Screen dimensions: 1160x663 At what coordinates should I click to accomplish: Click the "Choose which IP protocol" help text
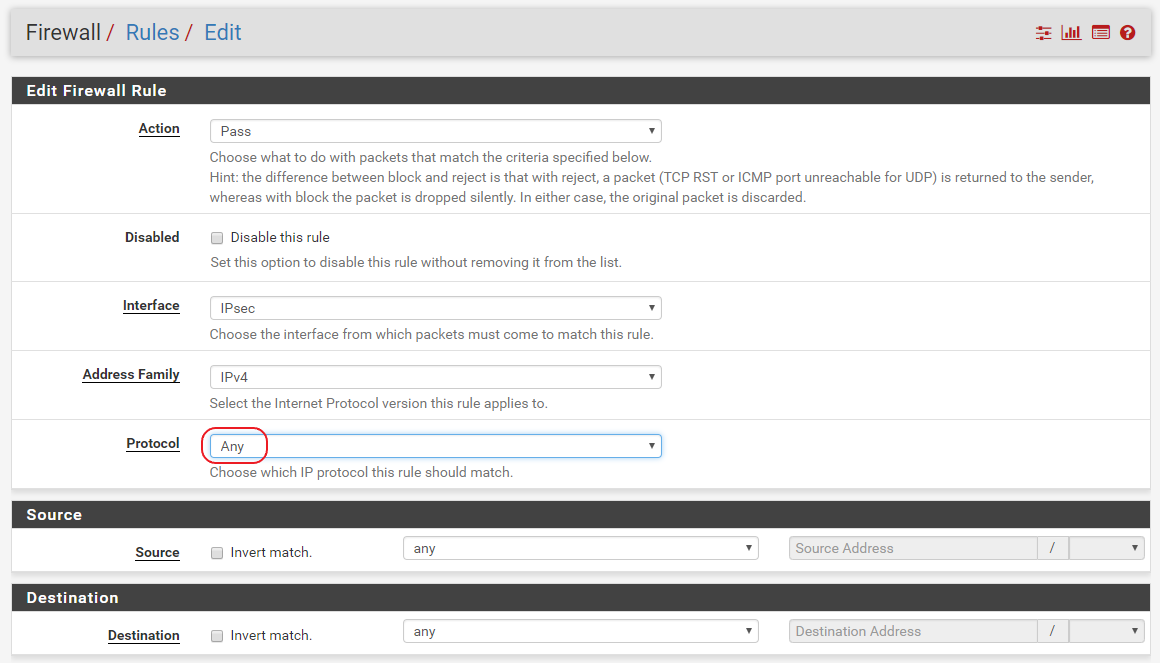[x=361, y=472]
